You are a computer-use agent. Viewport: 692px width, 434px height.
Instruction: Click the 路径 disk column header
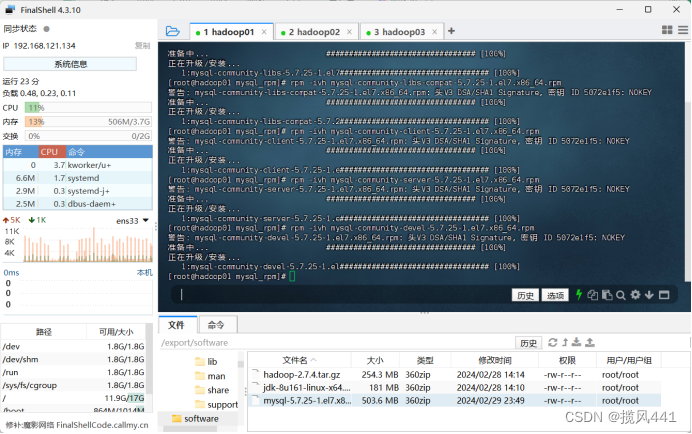coord(44,332)
